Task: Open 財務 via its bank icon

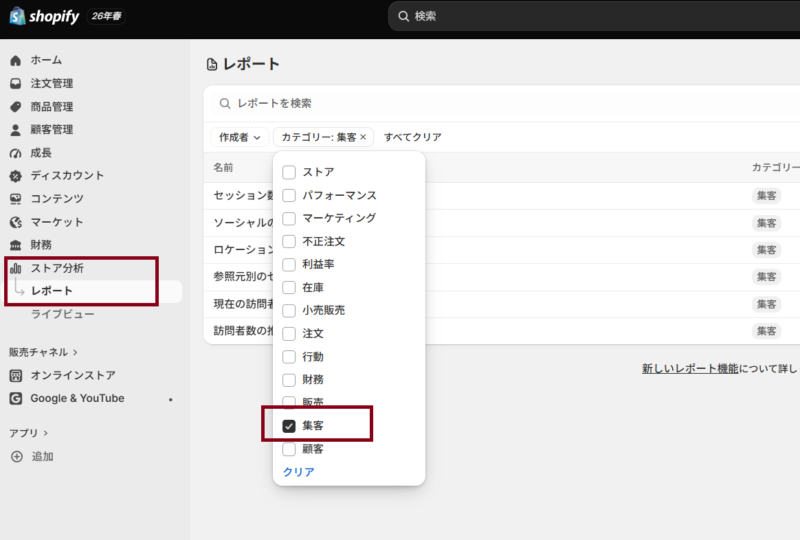Action: point(16,245)
